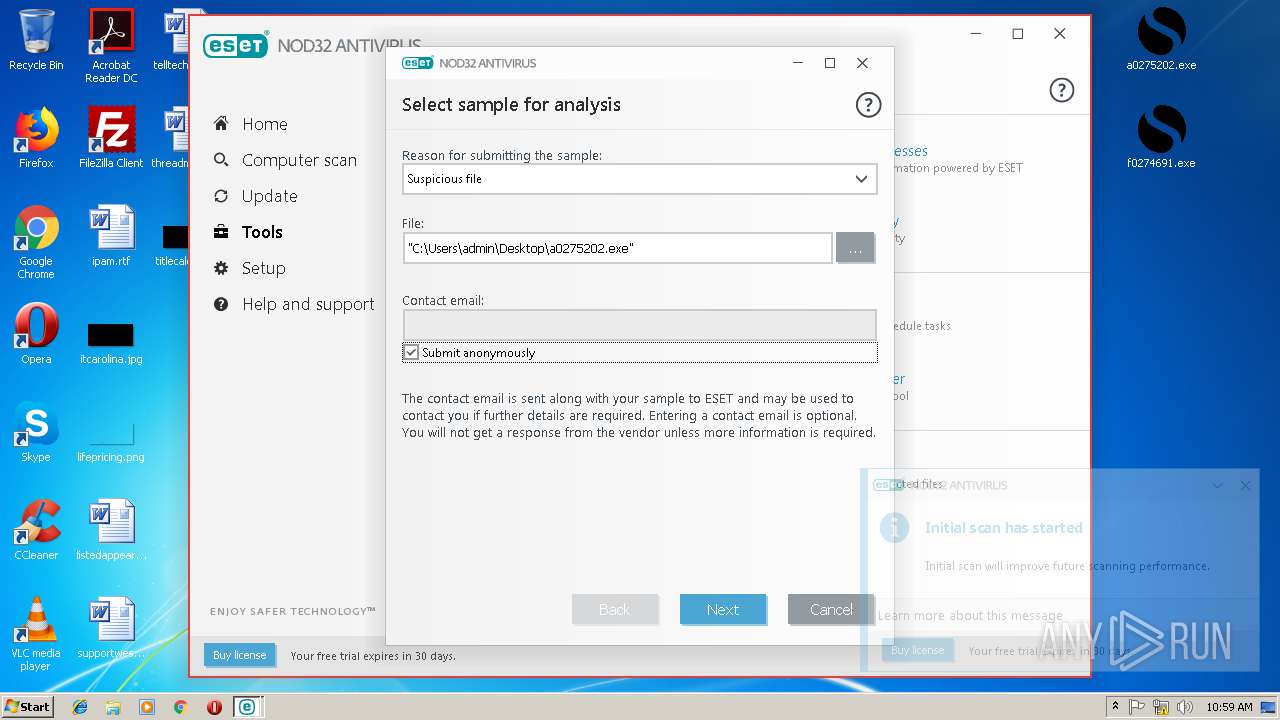Viewport: 1280px width, 720px height.
Task: Click Learn more about this message link
Action: (x=970, y=616)
